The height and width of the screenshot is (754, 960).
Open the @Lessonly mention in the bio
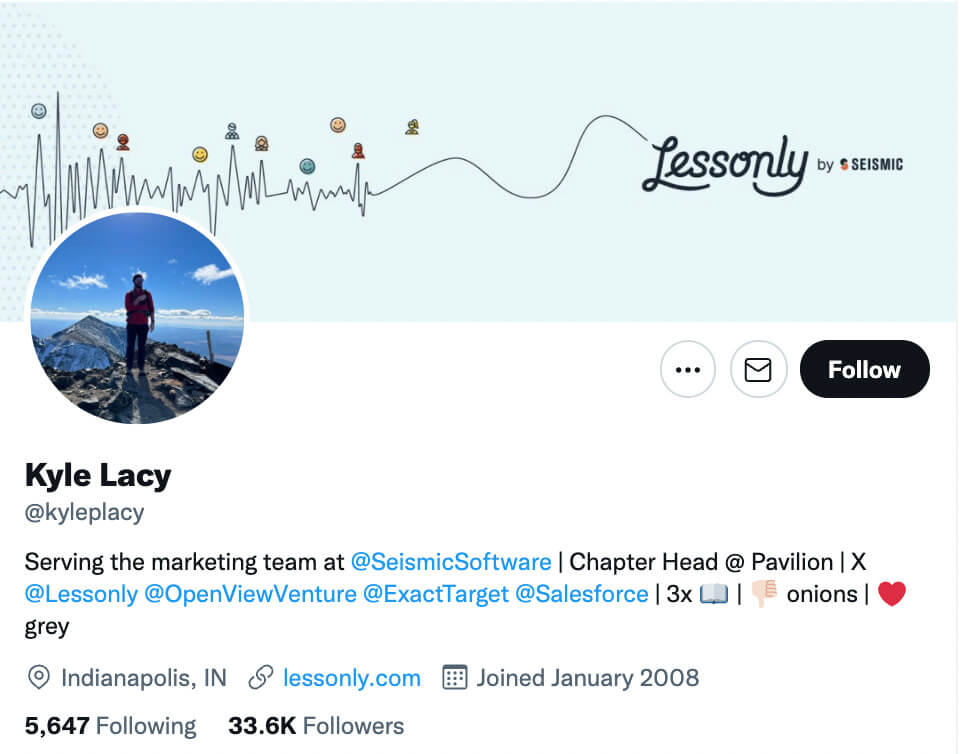tap(81, 593)
